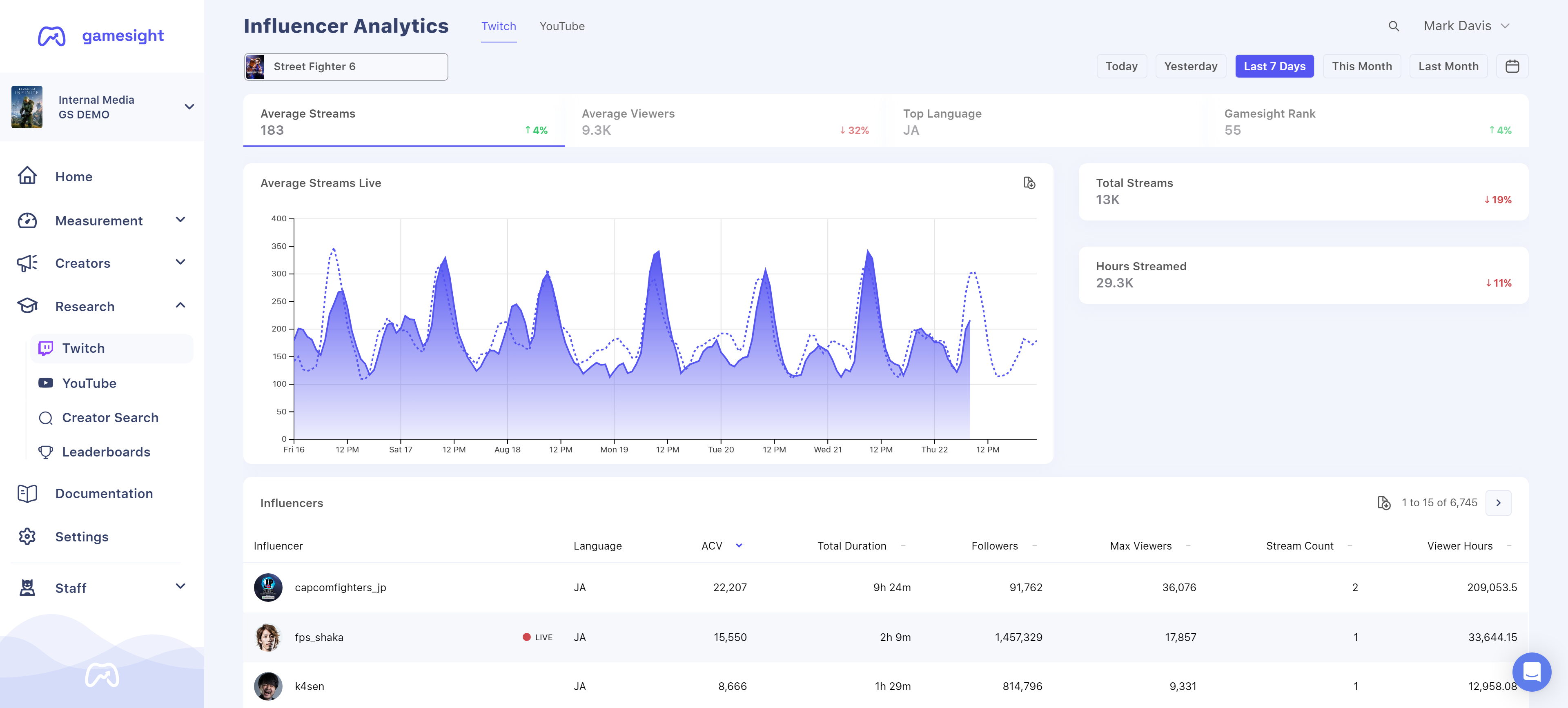Open the search magnifier icon
Viewport: 1568px width, 708px height.
click(x=1393, y=26)
